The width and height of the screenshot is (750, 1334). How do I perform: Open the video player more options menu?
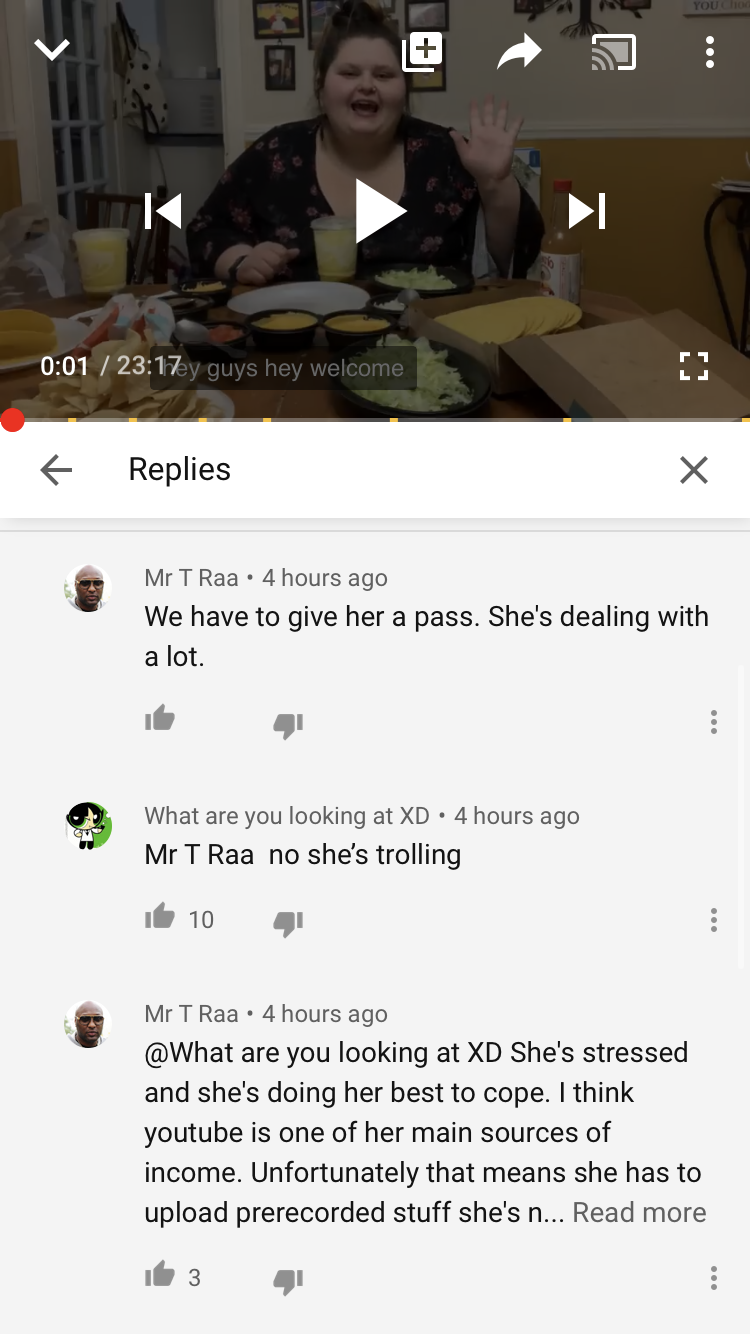click(709, 52)
